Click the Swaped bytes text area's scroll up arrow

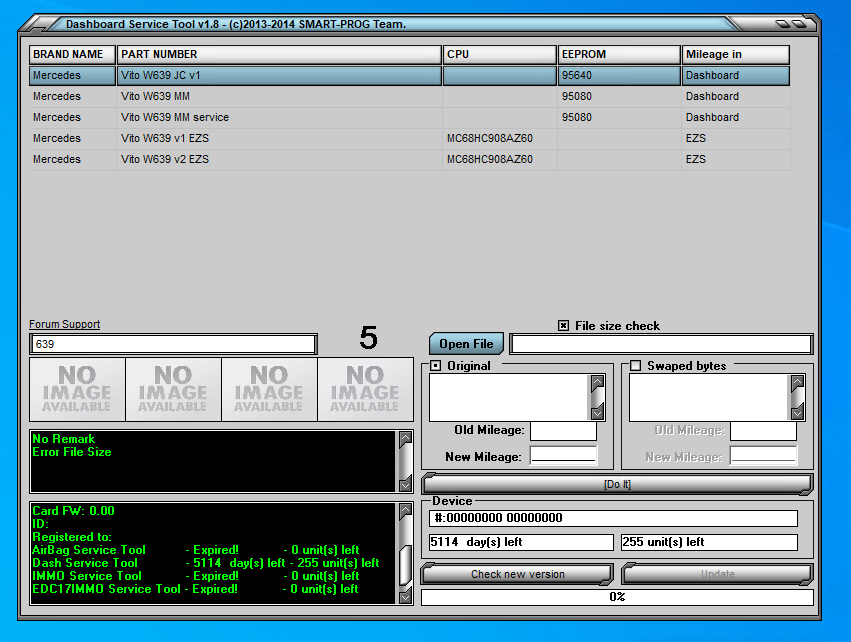pos(797,383)
